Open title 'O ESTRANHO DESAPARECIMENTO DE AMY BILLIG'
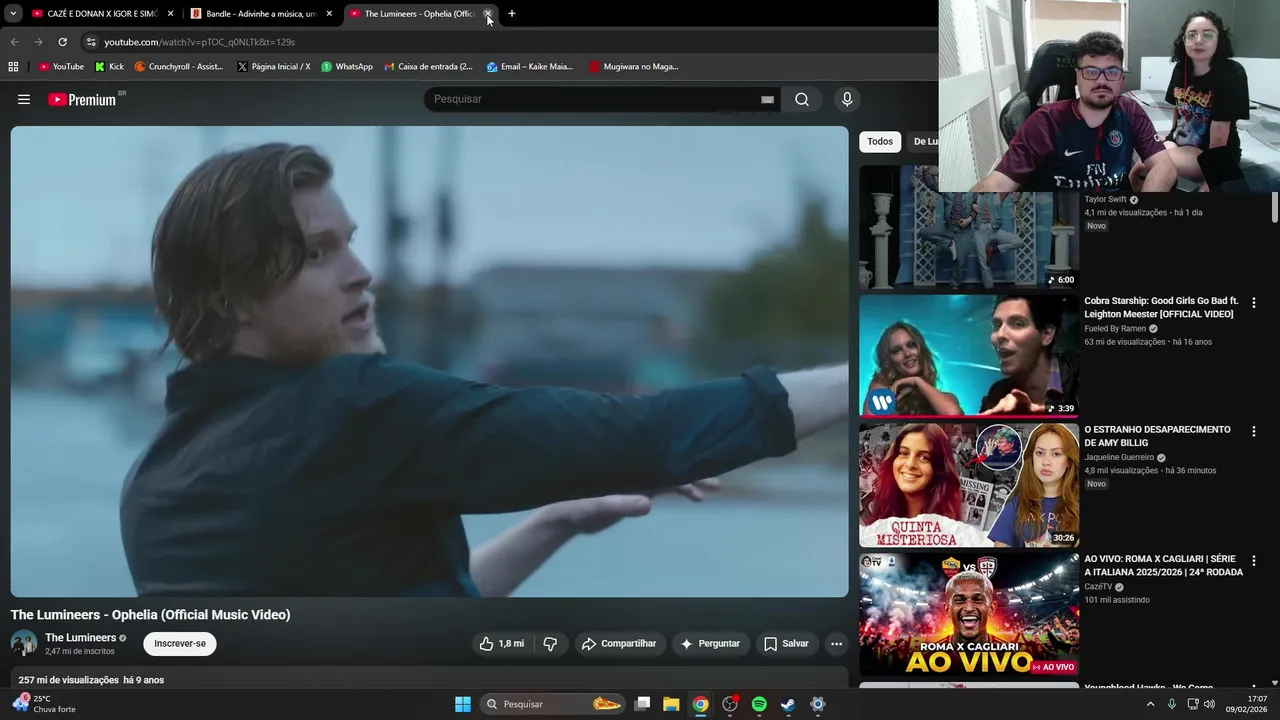The width and height of the screenshot is (1280, 720). [1157, 436]
